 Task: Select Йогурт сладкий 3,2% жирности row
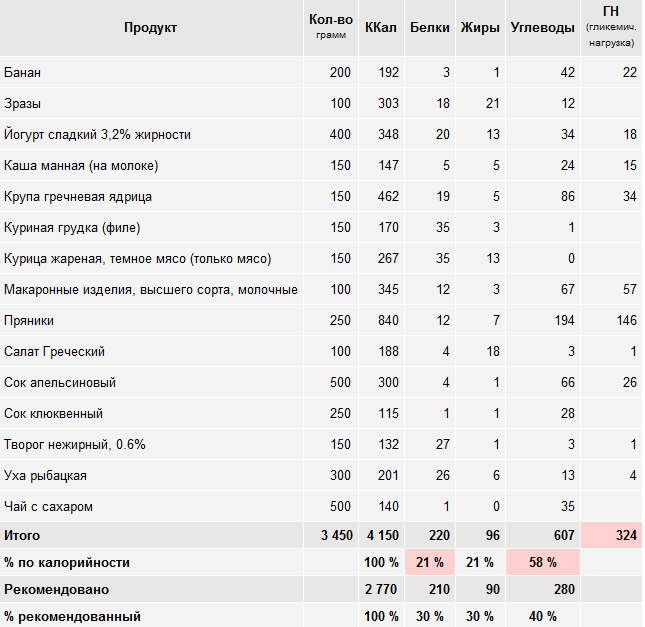coord(321,134)
